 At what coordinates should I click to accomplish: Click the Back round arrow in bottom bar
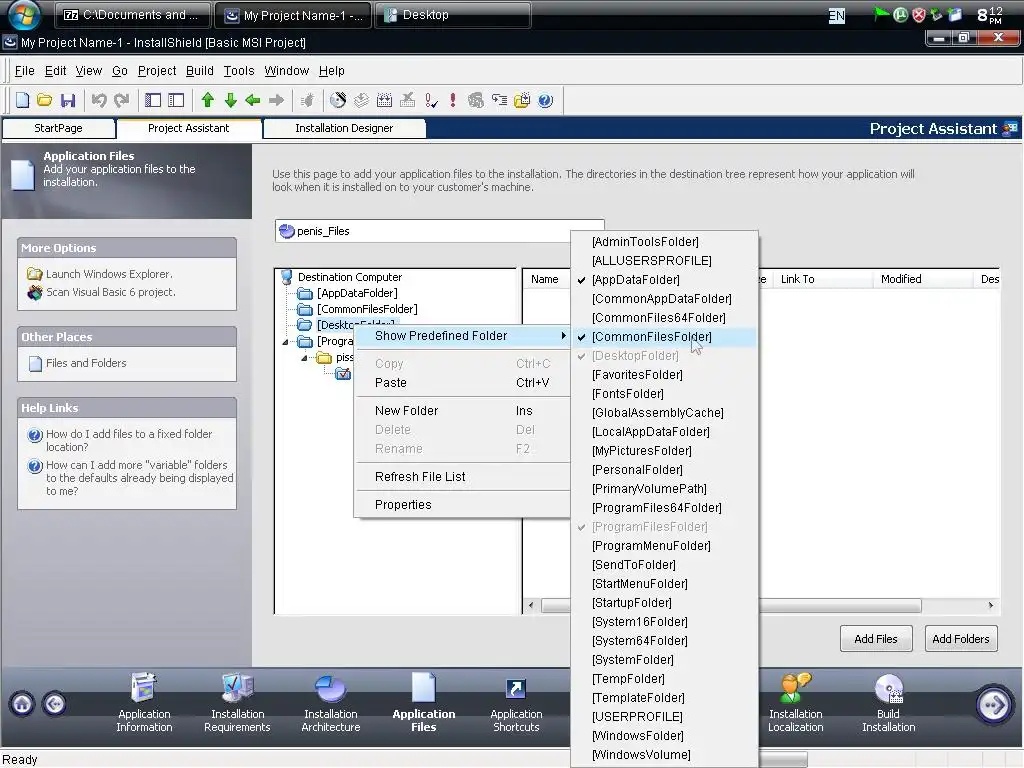point(55,704)
